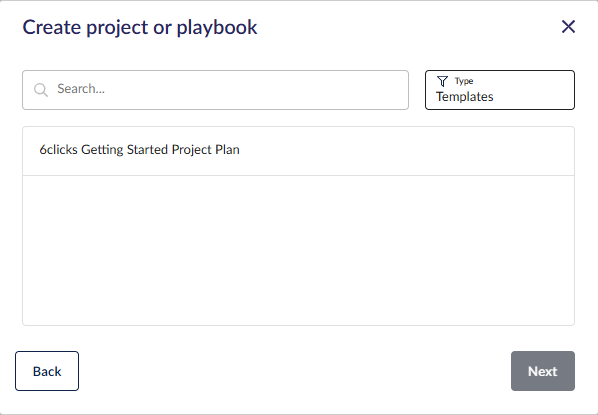
Task: Close the Create project or playbook dialog
Action: pyautogui.click(x=568, y=27)
